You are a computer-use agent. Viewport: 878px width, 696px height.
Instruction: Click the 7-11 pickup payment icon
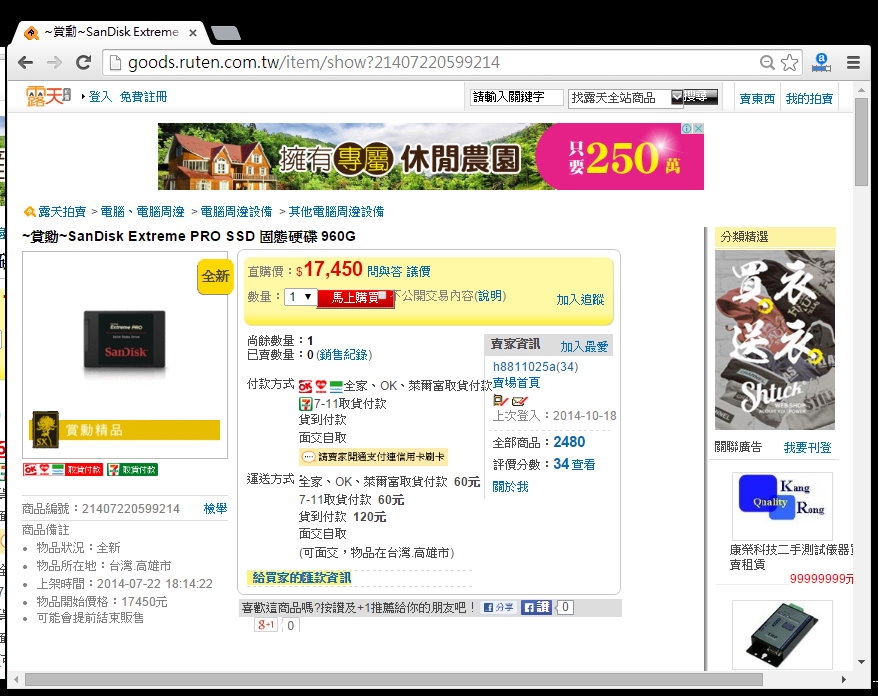pos(305,403)
